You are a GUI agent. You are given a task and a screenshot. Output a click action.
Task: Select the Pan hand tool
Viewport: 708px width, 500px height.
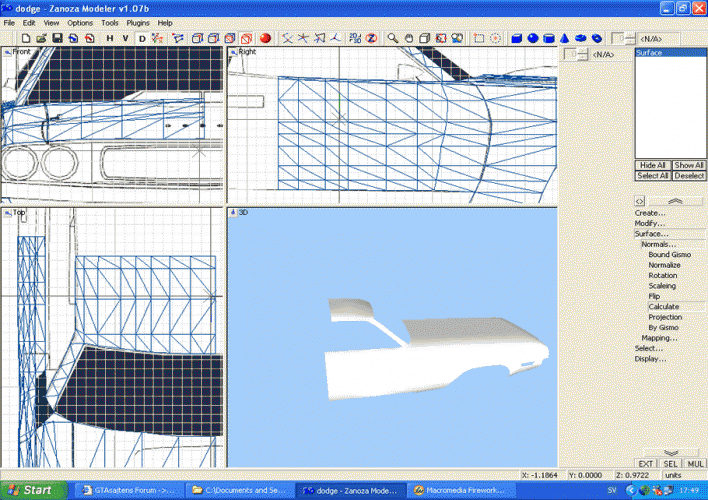pos(409,38)
